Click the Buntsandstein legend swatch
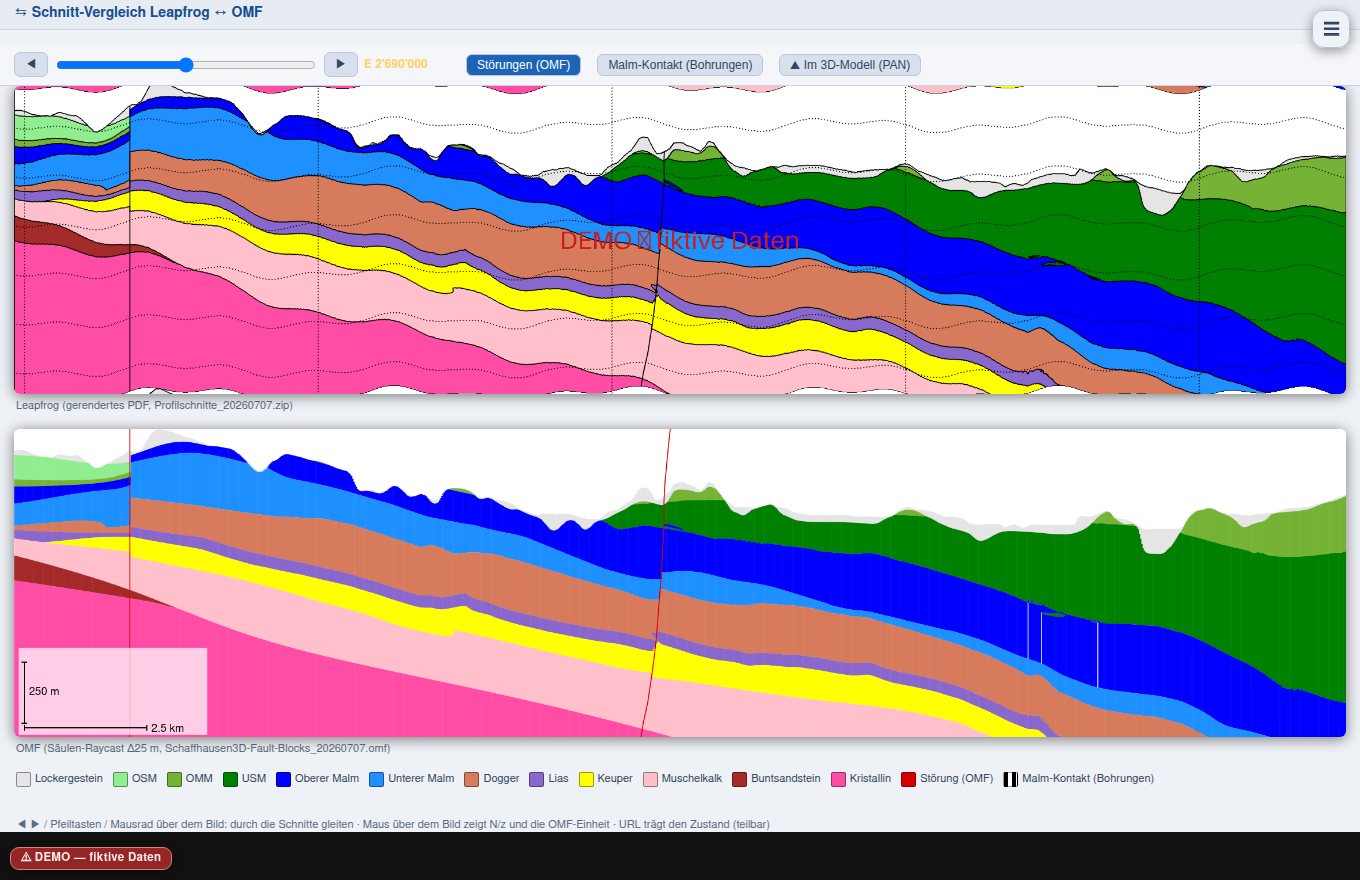 [x=740, y=779]
